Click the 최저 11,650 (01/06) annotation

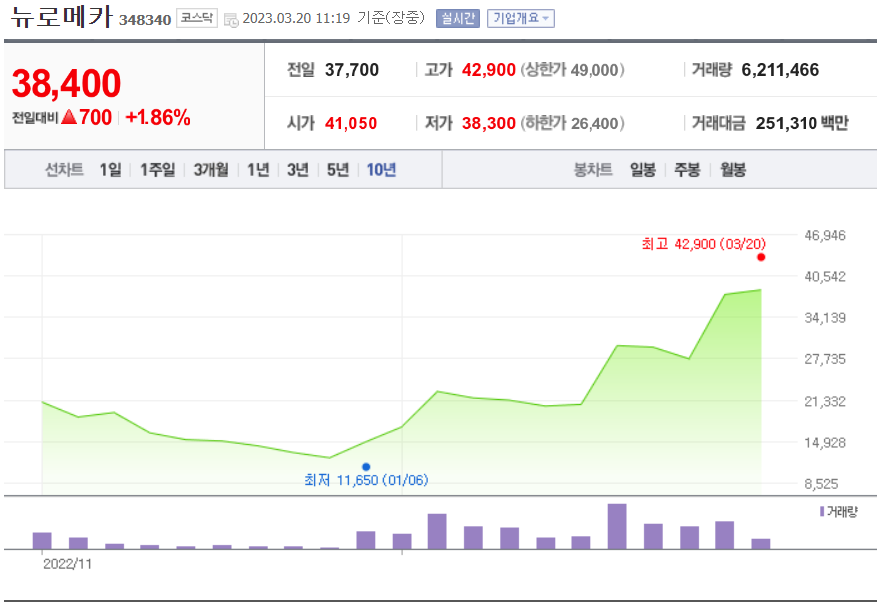(x=366, y=480)
